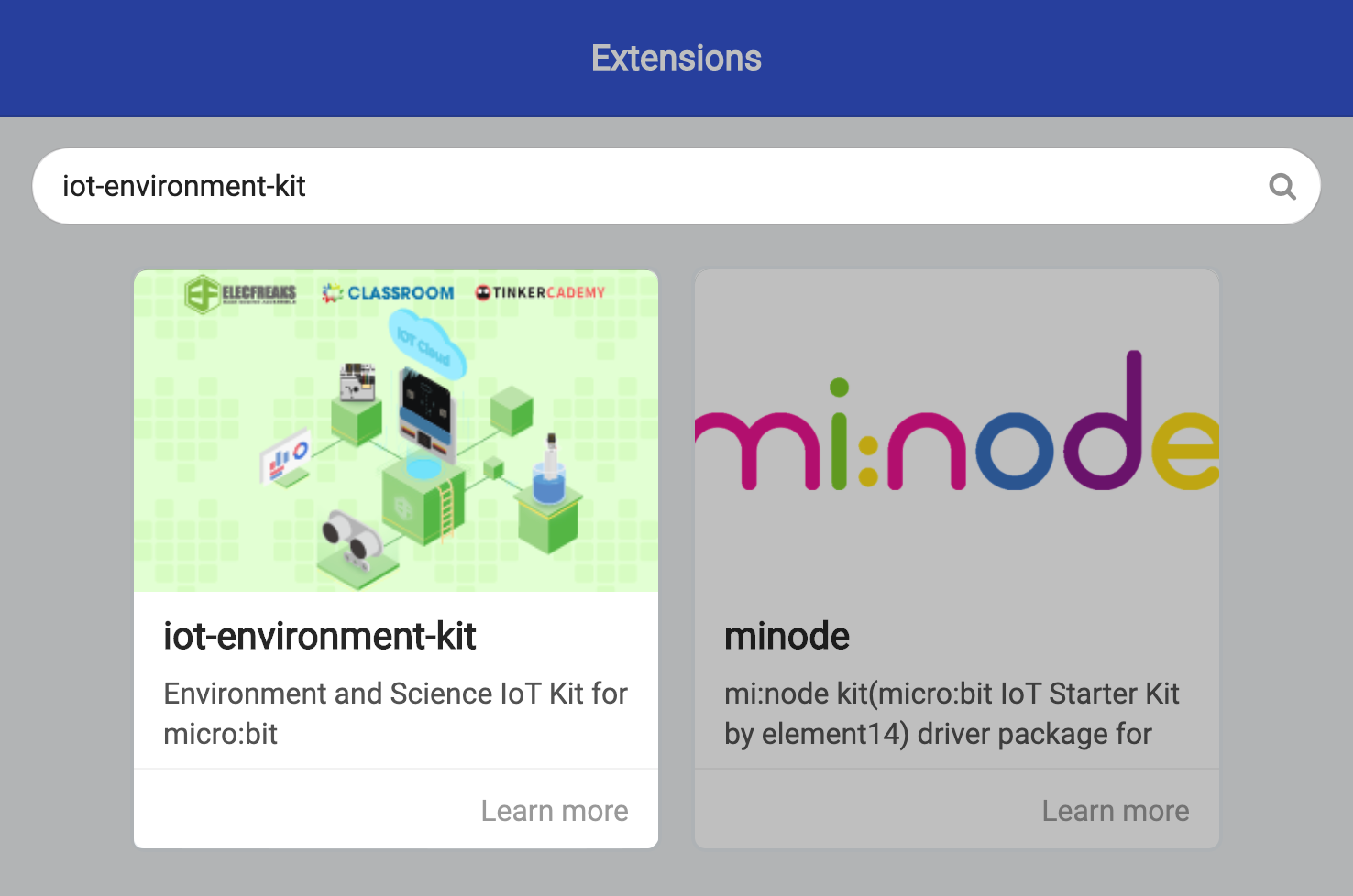Click the Extensions header title
Viewport: 1353px width, 896px height.
[x=676, y=58]
